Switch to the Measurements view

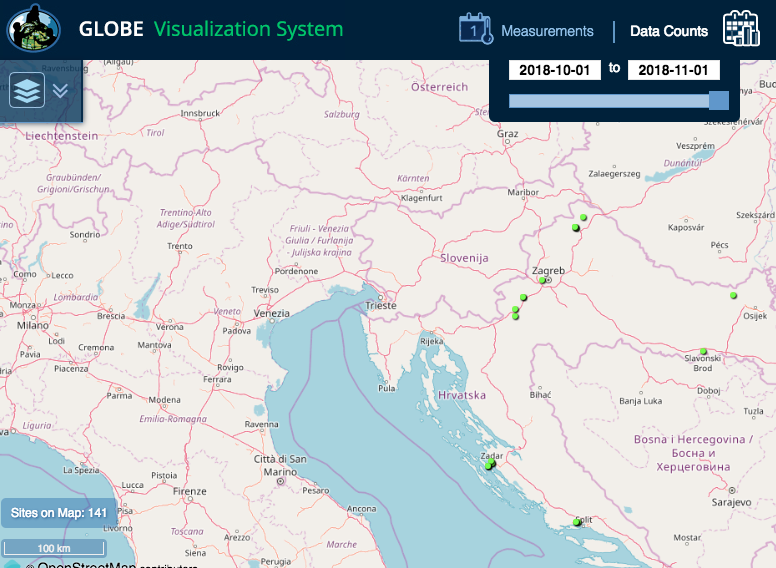pos(547,31)
